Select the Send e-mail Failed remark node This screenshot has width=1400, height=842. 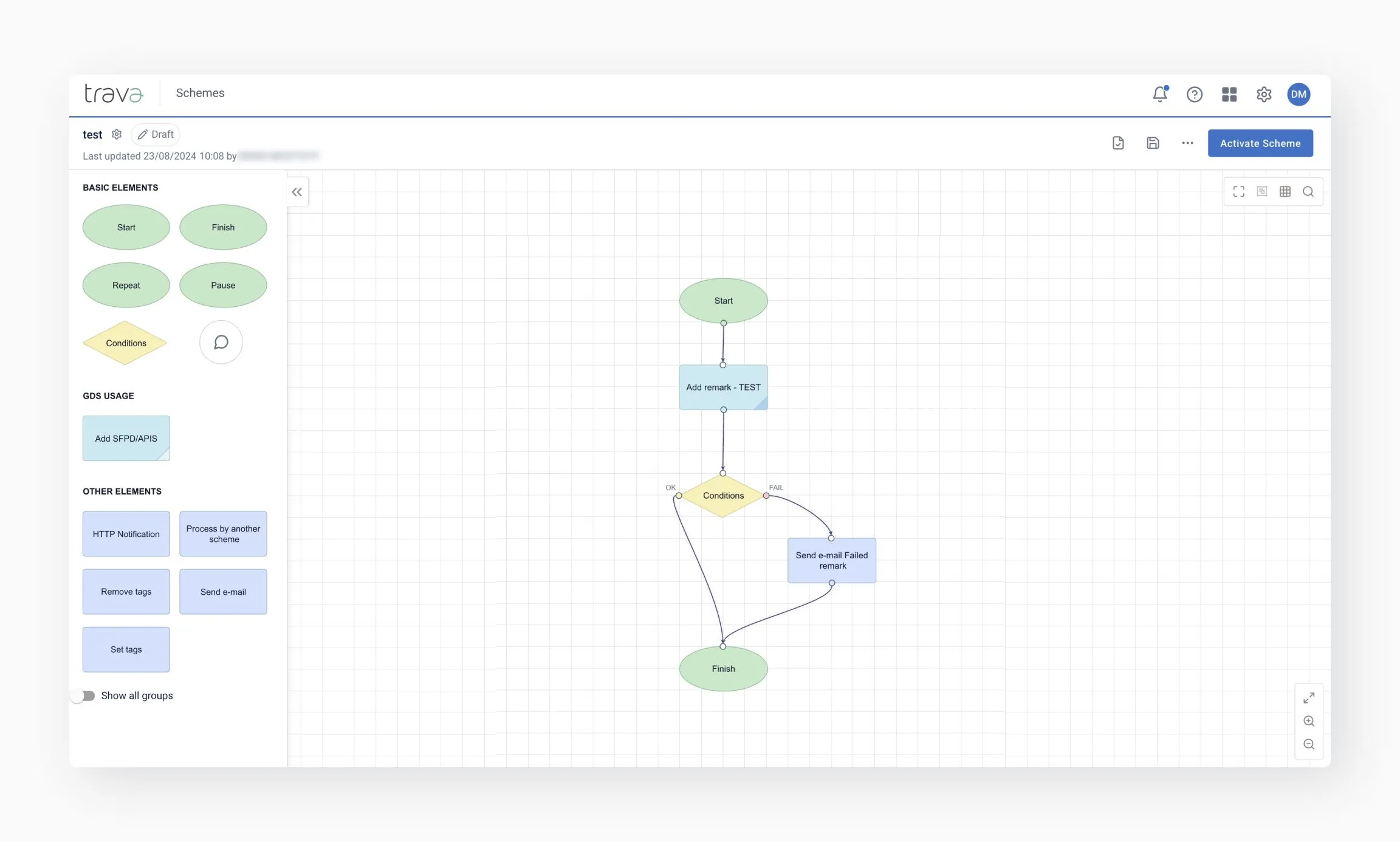831,560
